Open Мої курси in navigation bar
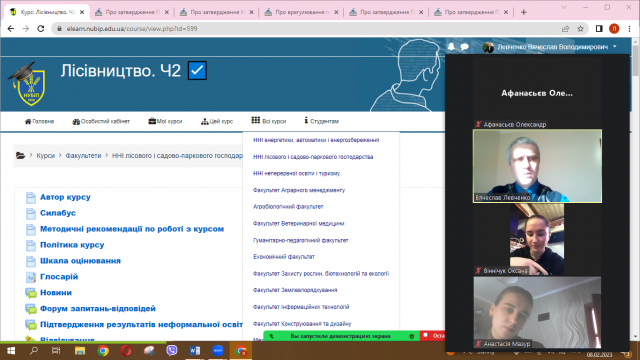 pos(165,121)
